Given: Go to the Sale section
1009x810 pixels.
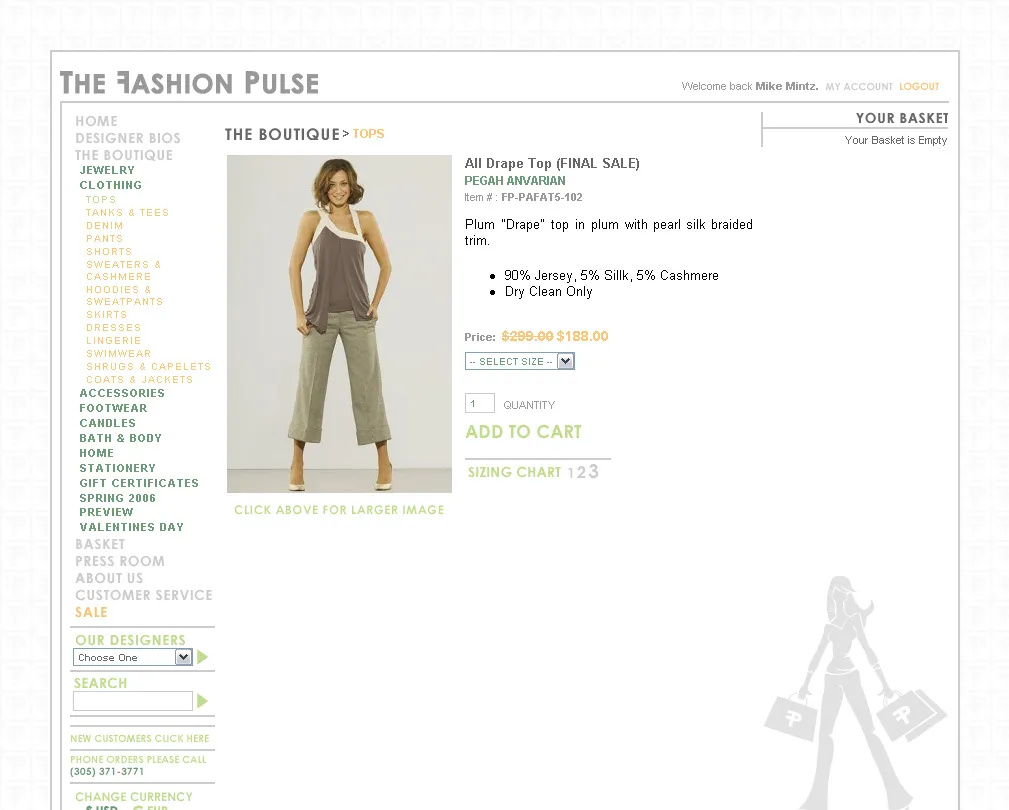Looking at the screenshot, I should 91,612.
